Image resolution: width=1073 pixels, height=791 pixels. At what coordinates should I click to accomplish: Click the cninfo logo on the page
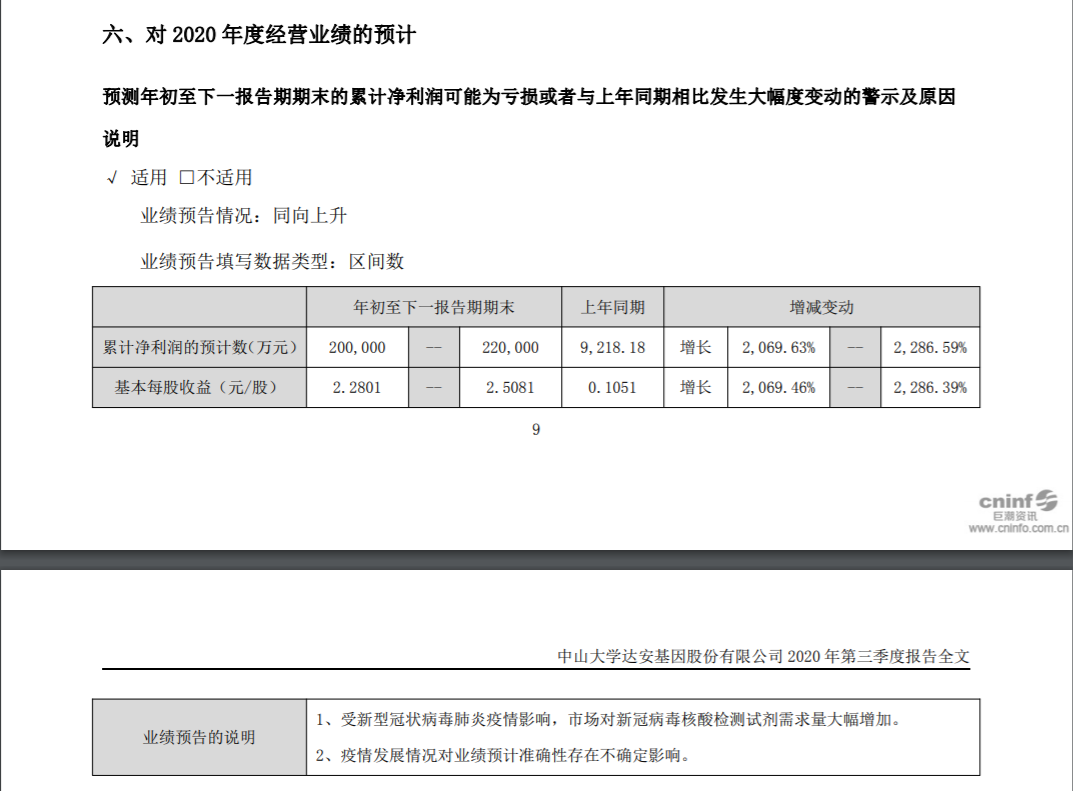click(1017, 500)
